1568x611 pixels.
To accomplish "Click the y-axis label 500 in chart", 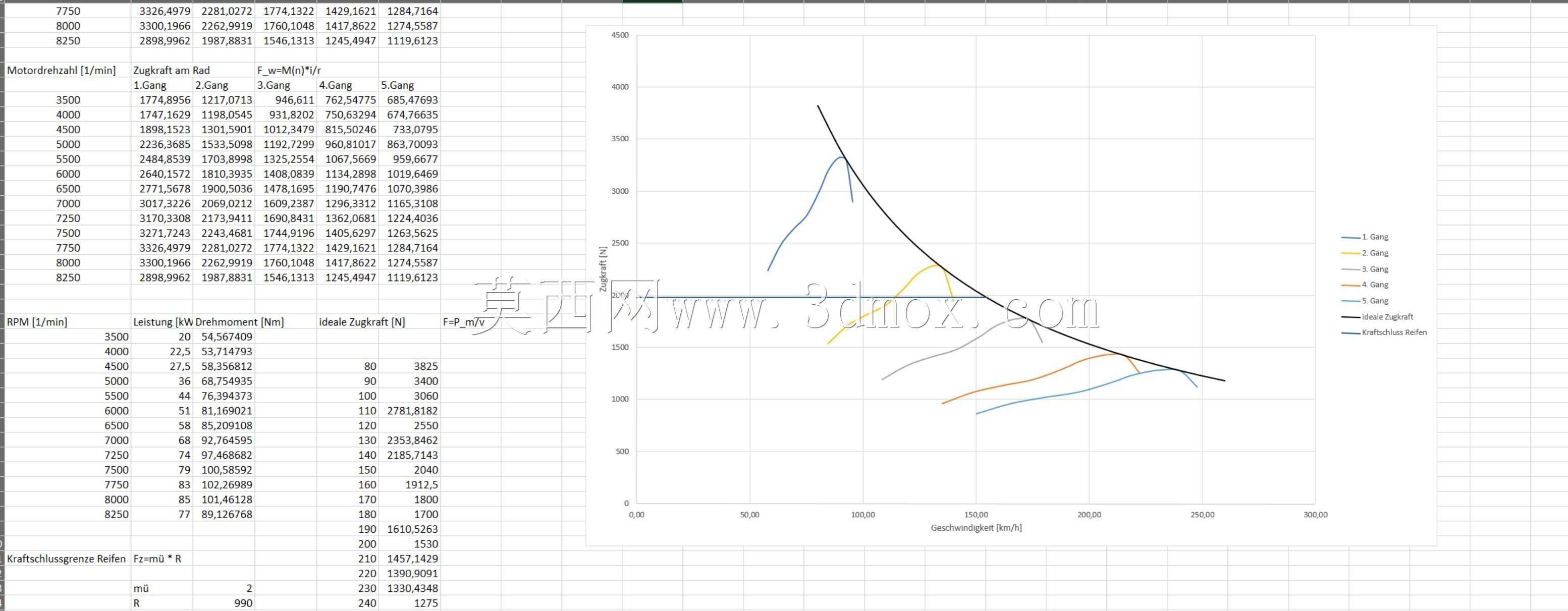I will [621, 452].
